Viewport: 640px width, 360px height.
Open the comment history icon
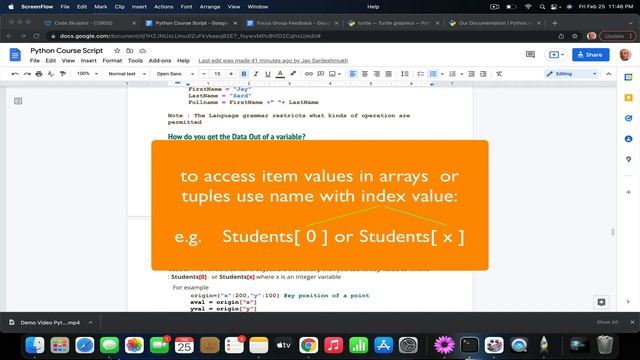(530, 54)
